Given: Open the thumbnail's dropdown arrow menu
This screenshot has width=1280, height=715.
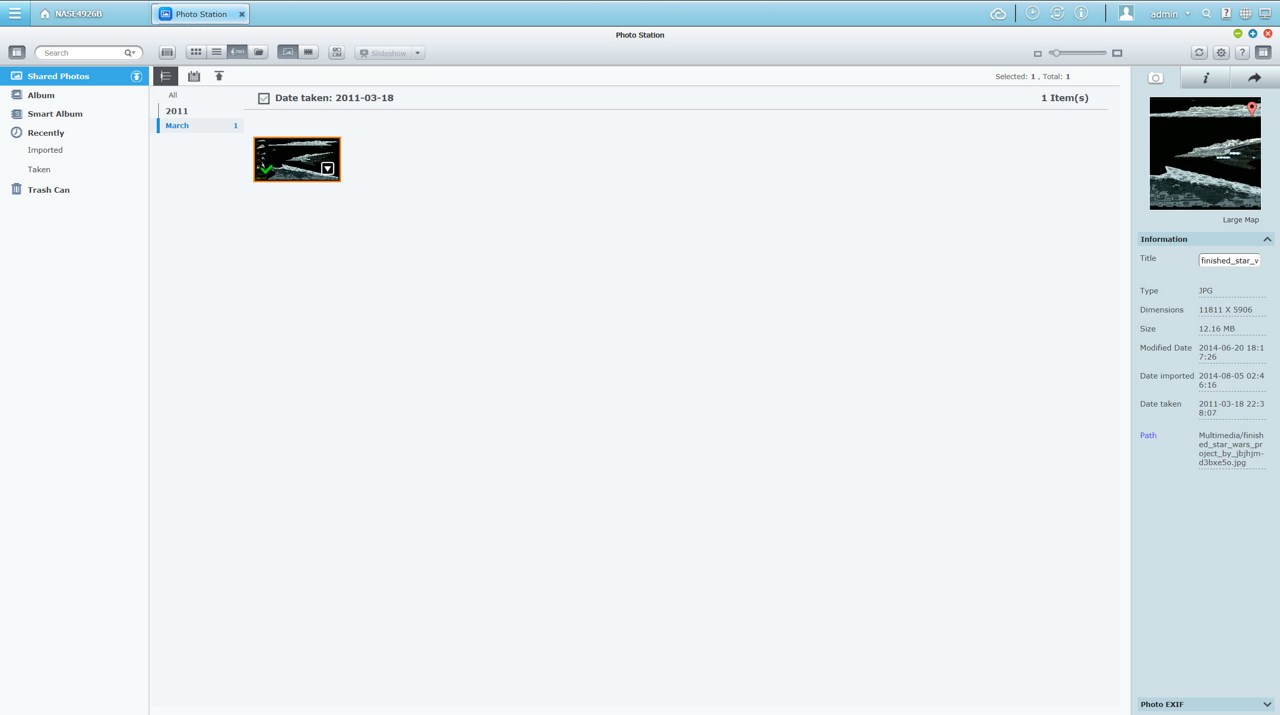Looking at the screenshot, I should [x=327, y=169].
